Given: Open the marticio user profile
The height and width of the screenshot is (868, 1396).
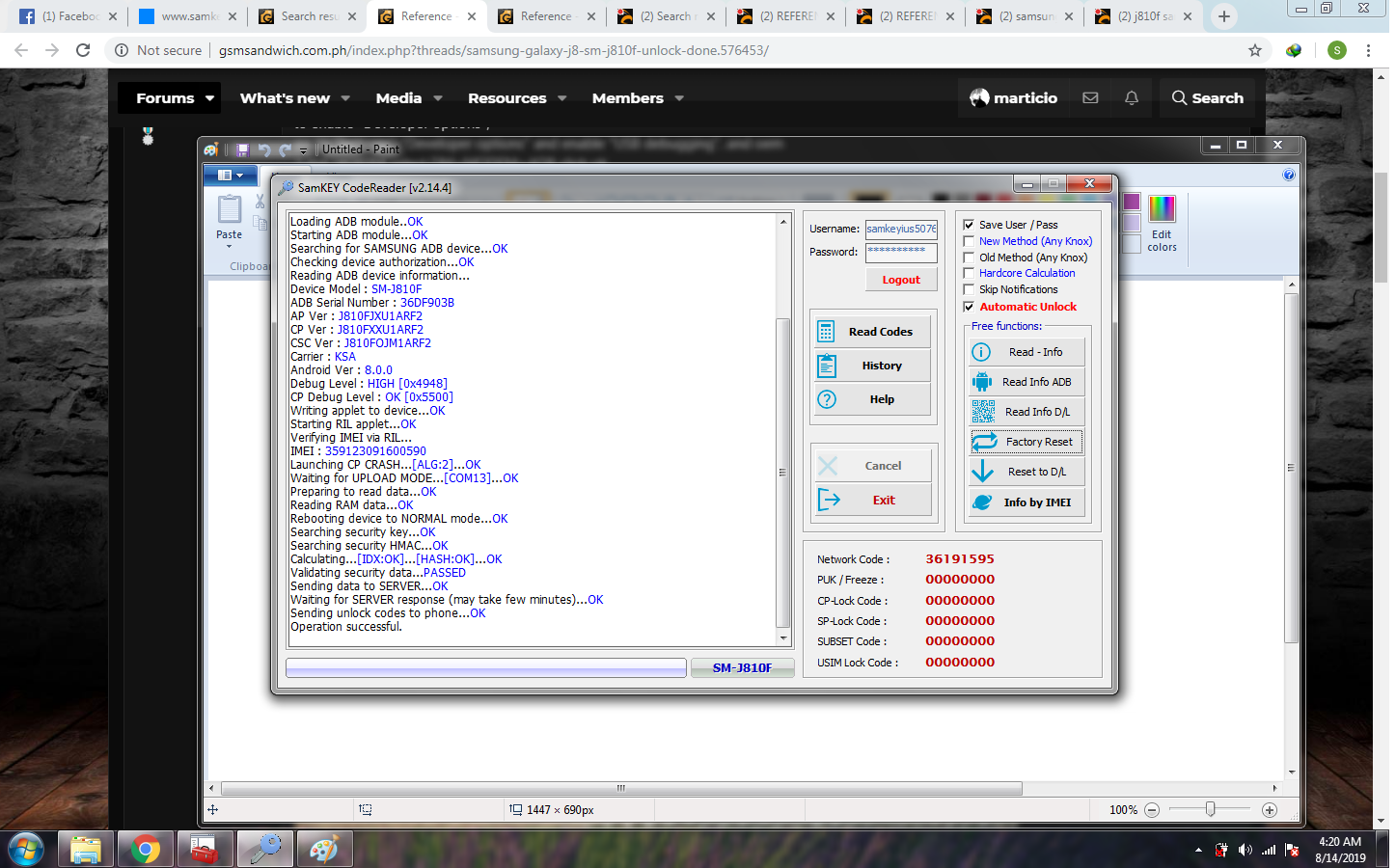Looking at the screenshot, I should click(1013, 98).
